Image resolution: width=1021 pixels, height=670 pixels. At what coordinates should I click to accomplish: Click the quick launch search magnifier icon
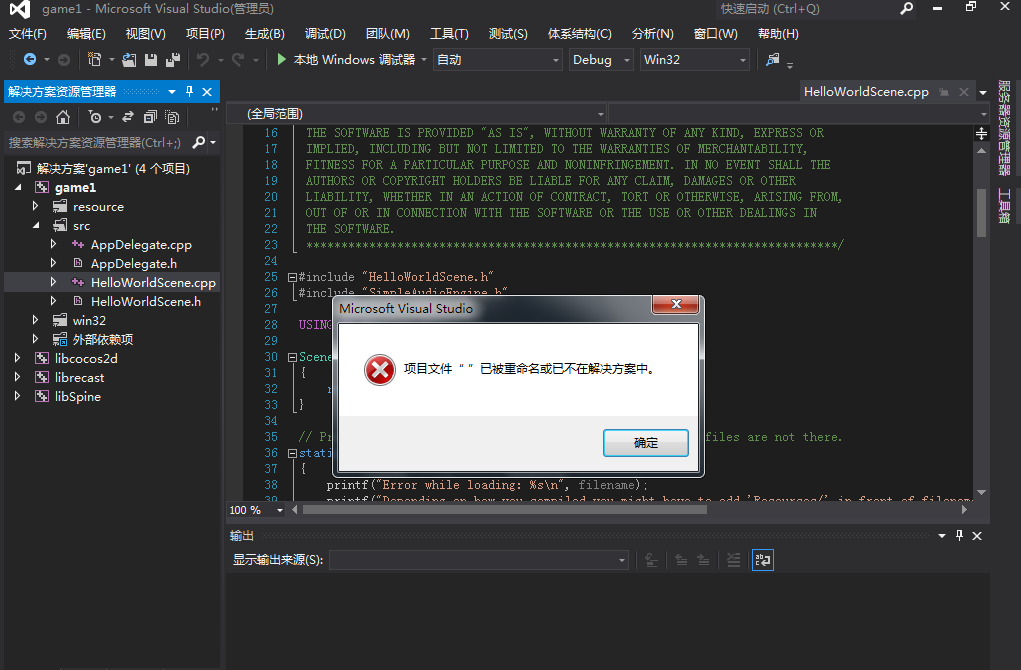coord(906,8)
